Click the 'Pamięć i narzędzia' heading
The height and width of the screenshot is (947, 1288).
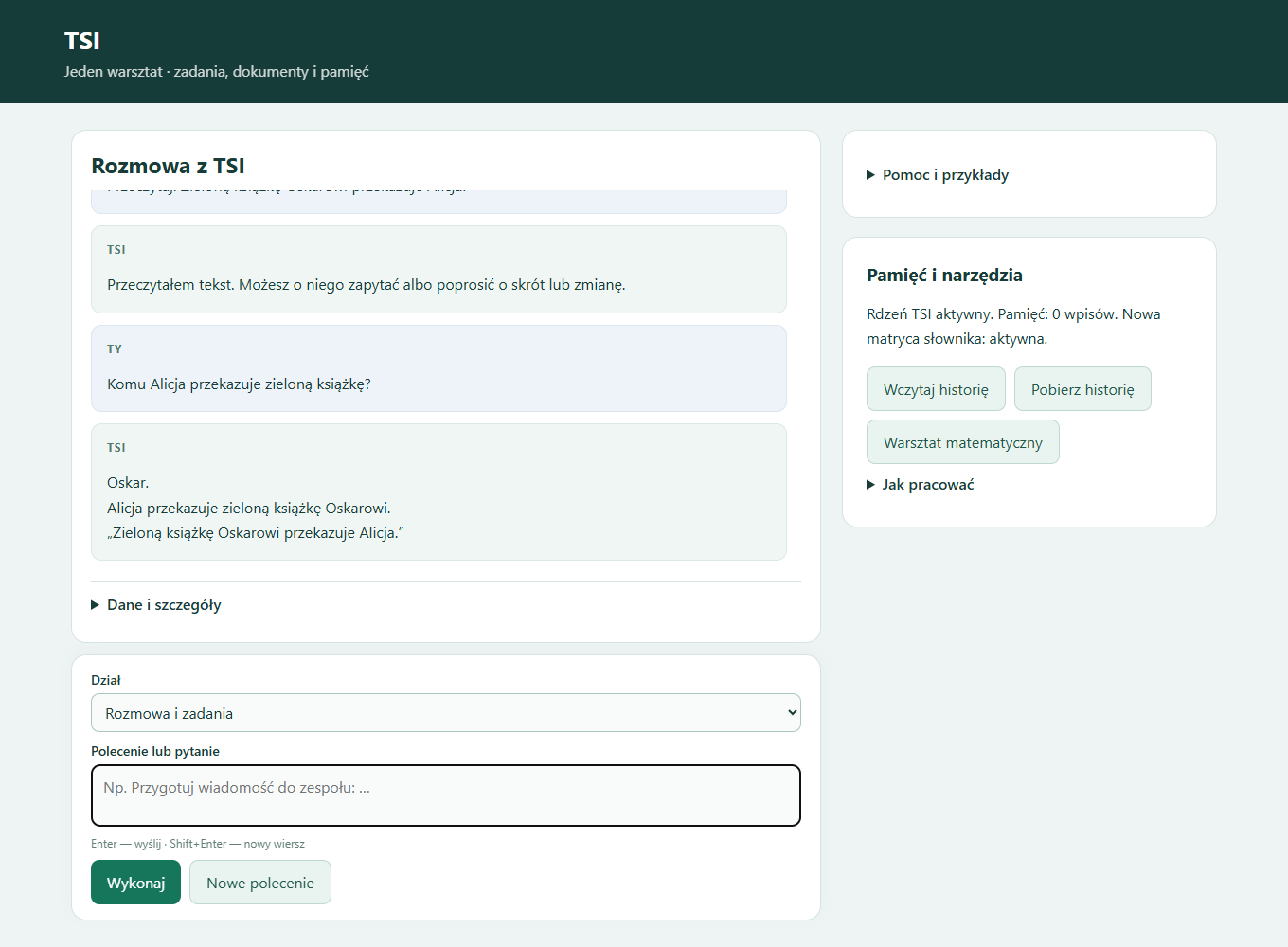click(x=944, y=276)
